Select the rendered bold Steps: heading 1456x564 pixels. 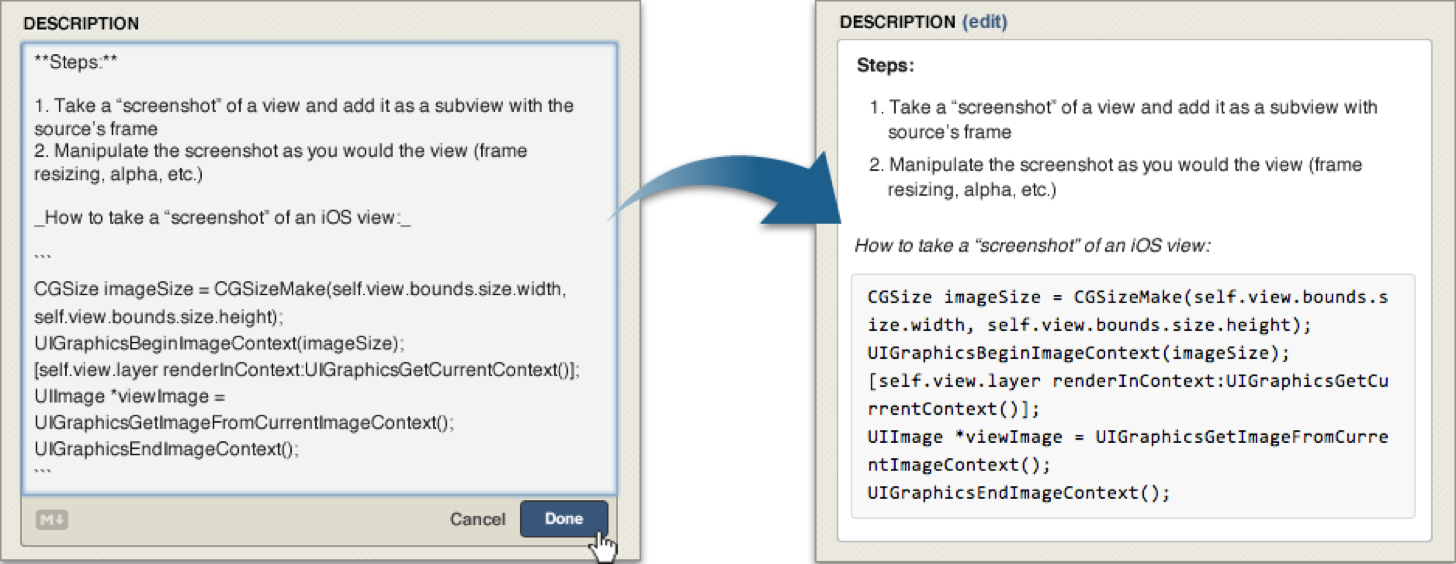[x=886, y=66]
